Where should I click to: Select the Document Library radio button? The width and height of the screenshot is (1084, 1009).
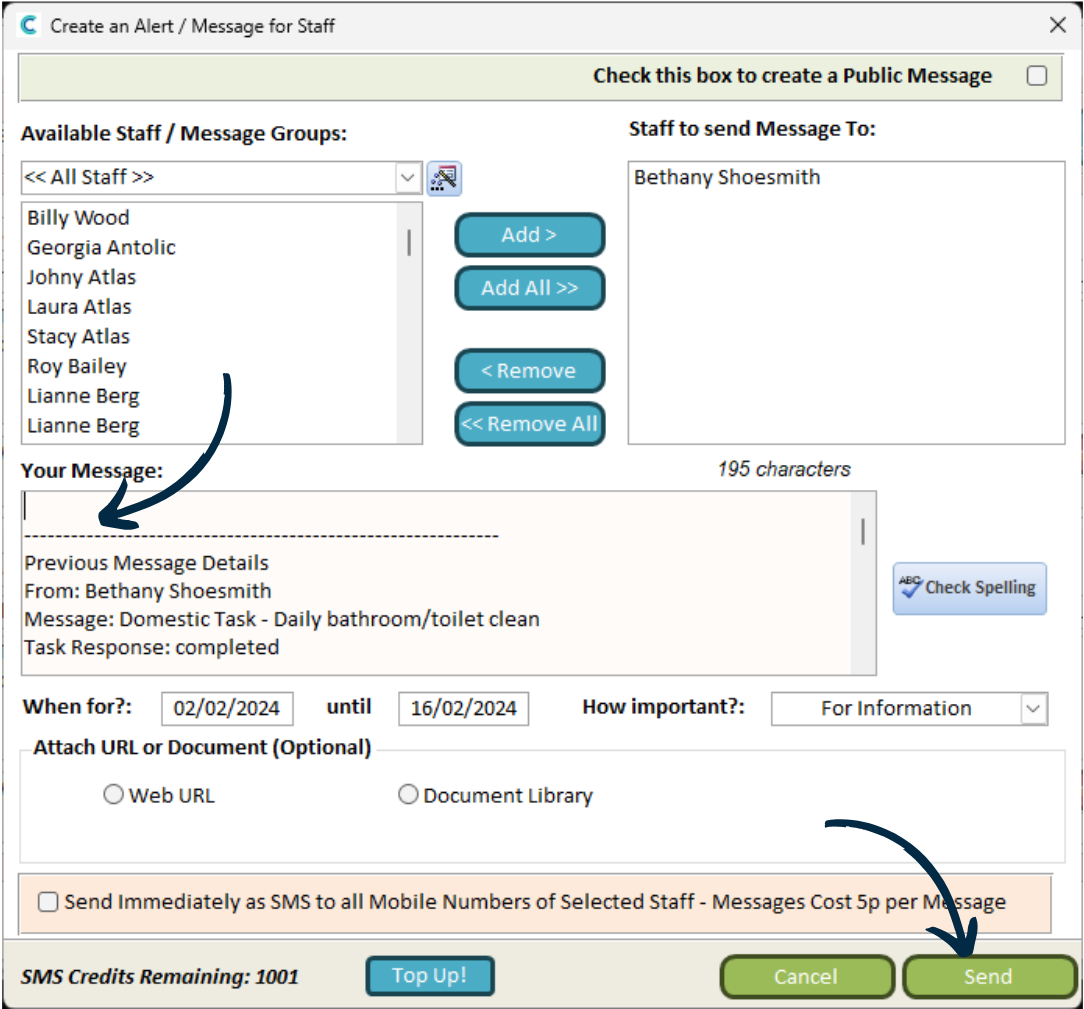point(408,794)
